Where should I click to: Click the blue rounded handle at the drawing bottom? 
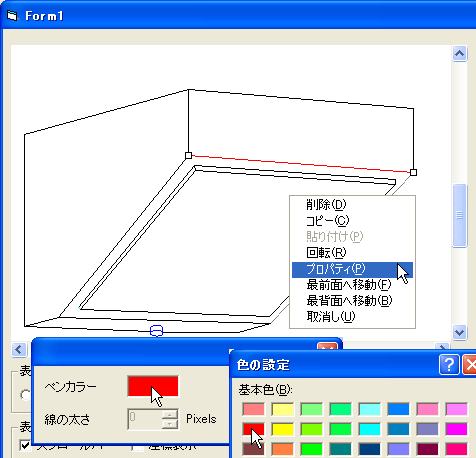[156, 331]
